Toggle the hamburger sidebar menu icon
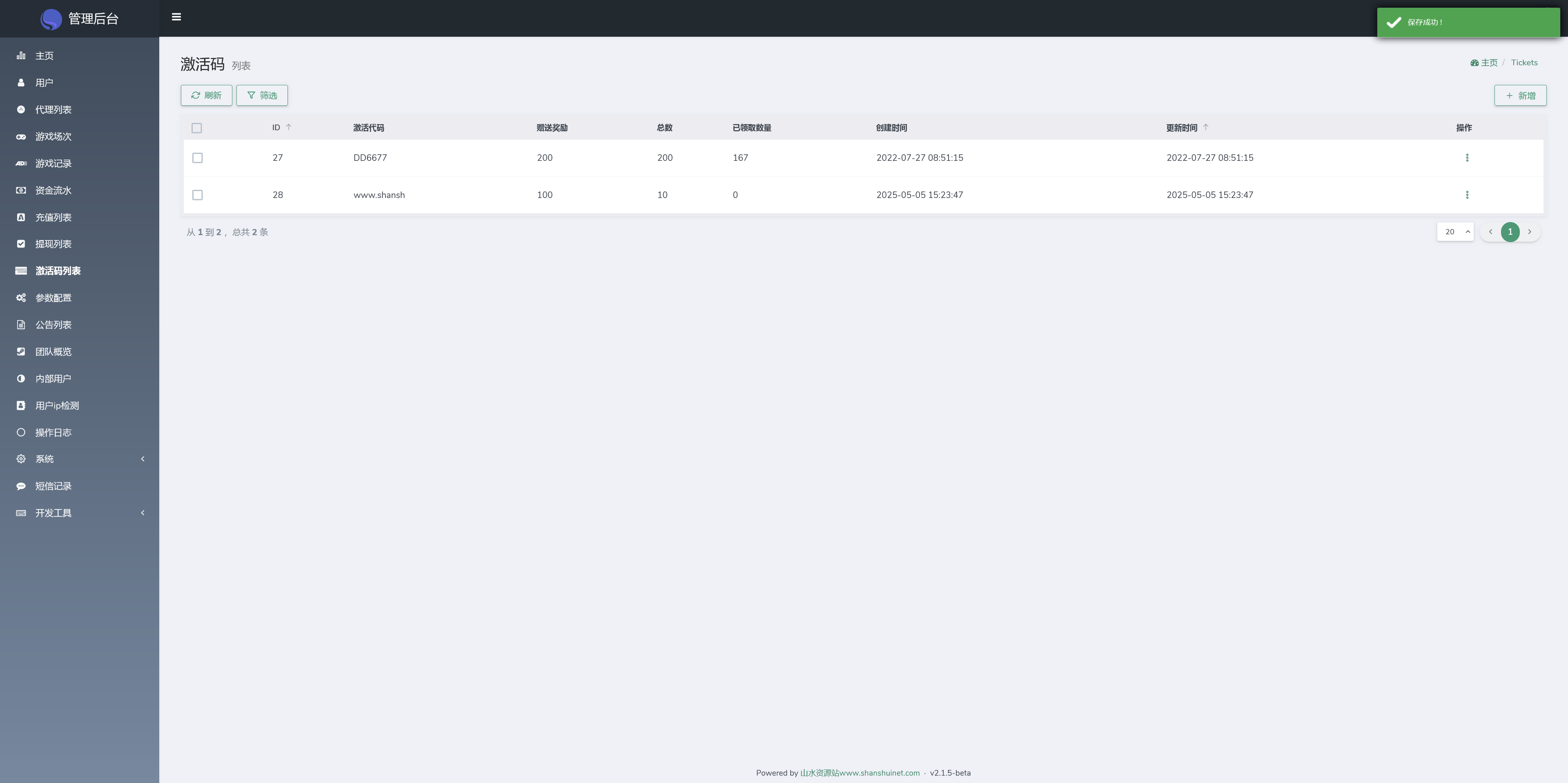1568x783 pixels. (176, 17)
